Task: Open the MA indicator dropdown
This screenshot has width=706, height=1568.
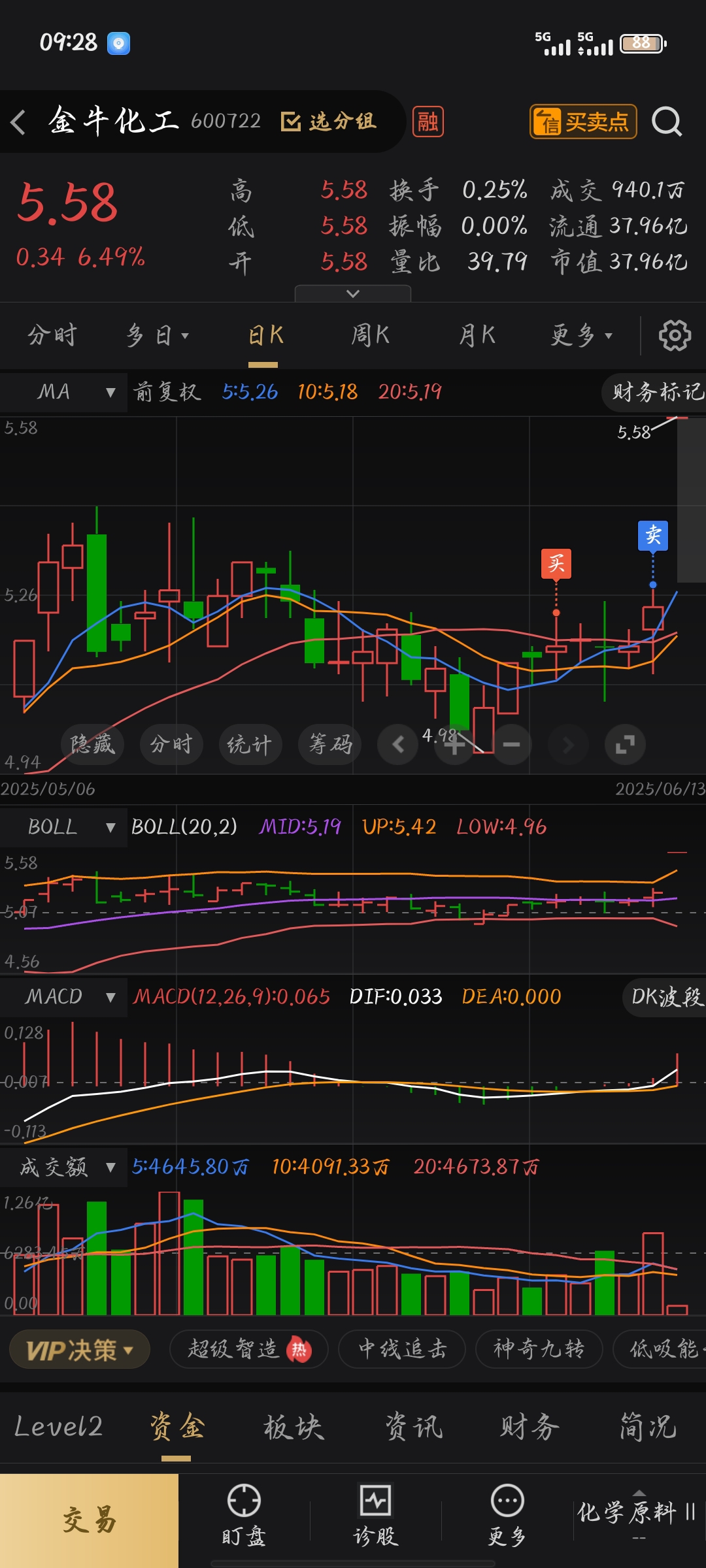Action: click(x=63, y=392)
